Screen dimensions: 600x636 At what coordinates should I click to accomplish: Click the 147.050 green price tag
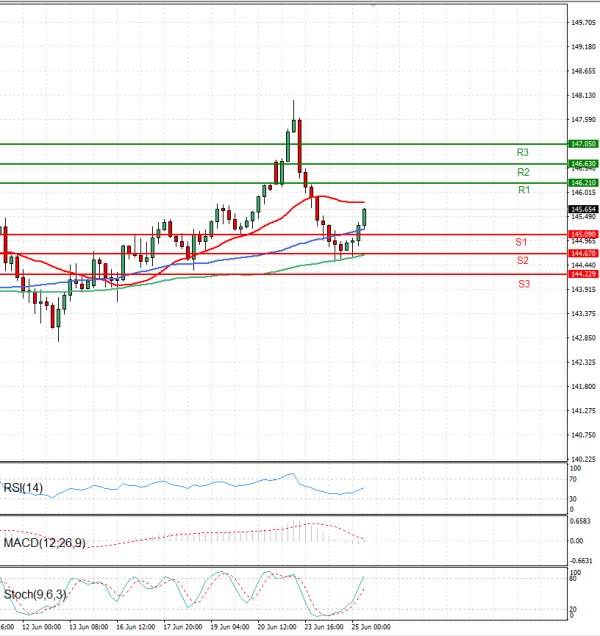pyautogui.click(x=583, y=144)
